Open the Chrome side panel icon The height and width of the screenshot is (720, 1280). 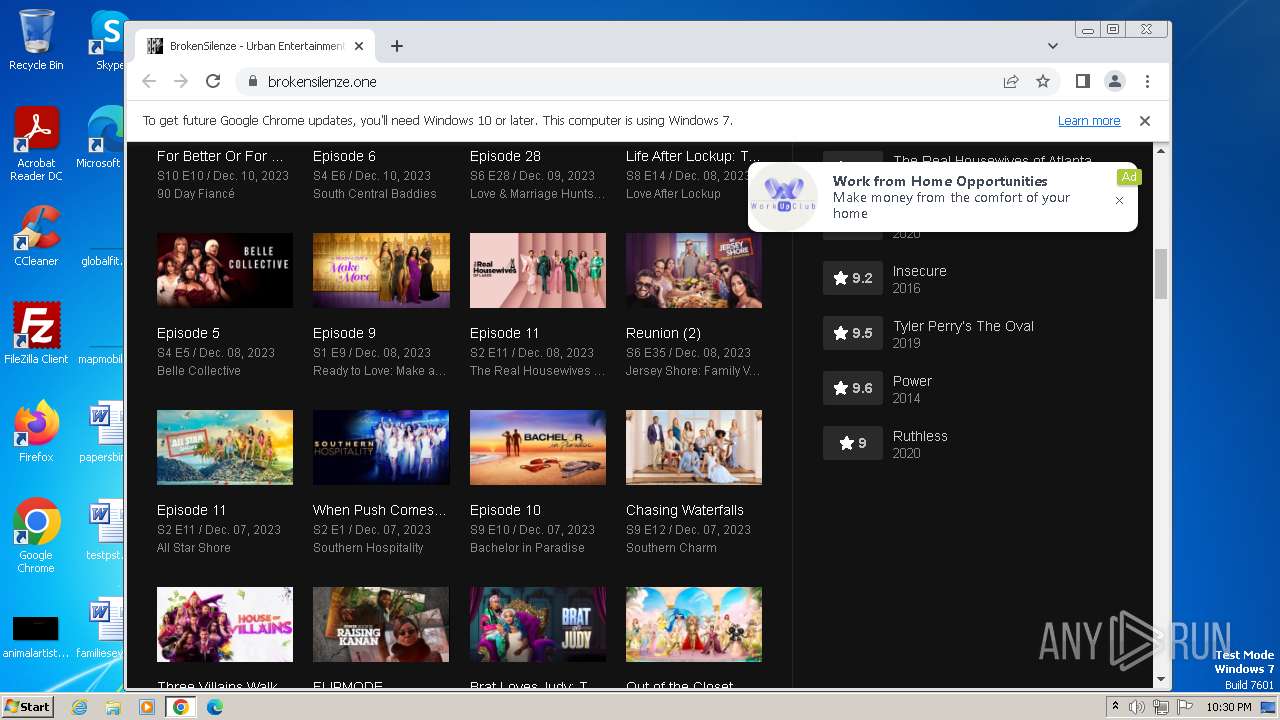(1083, 82)
